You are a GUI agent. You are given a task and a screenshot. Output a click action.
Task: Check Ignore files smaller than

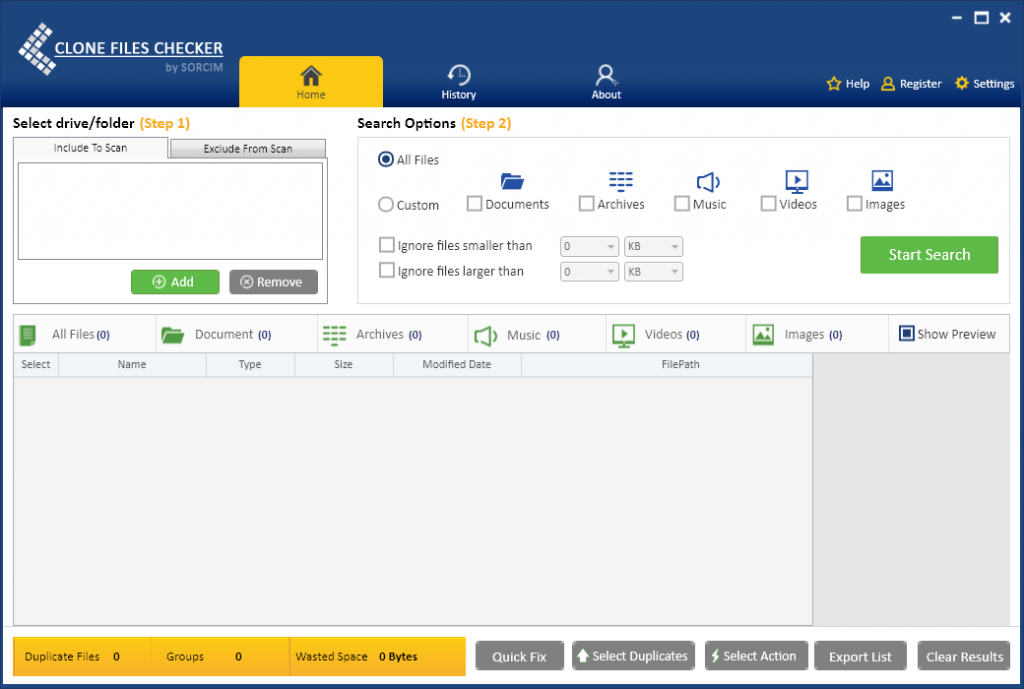(387, 244)
